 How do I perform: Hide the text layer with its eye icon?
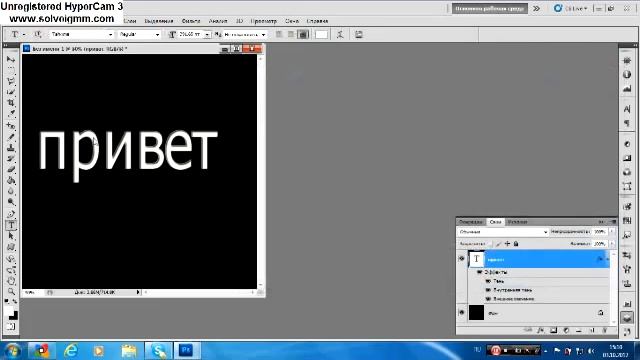(462, 259)
